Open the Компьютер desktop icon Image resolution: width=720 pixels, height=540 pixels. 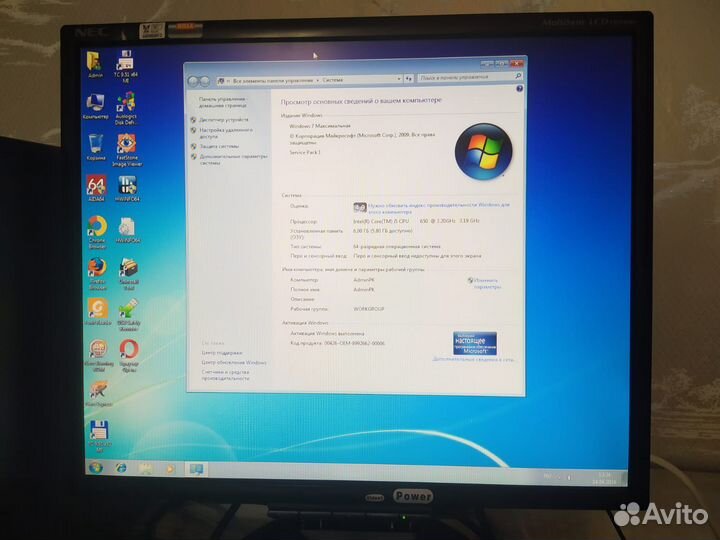pyautogui.click(x=96, y=107)
